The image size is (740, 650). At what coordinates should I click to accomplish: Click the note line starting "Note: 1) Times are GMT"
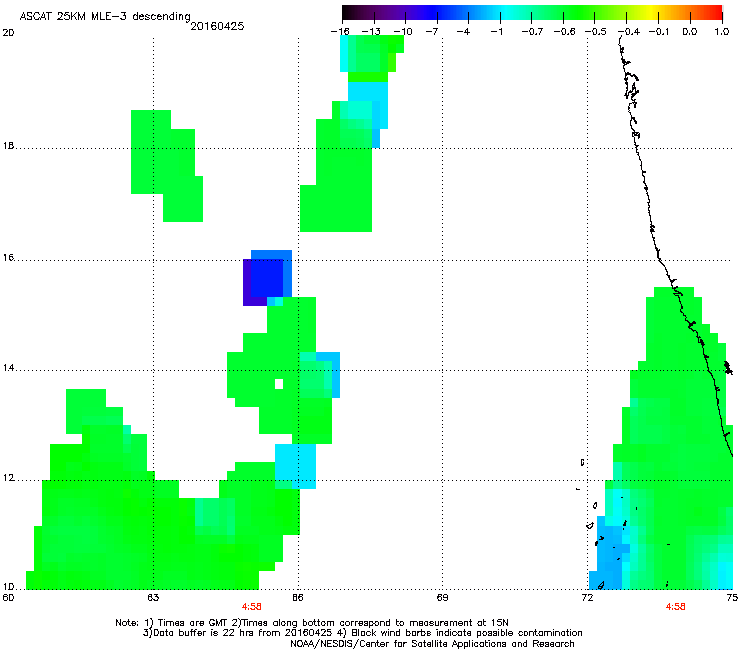pos(312,623)
